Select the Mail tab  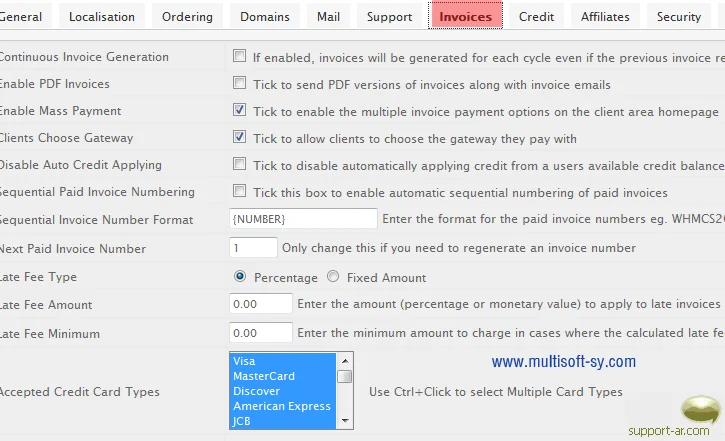pyautogui.click(x=328, y=16)
